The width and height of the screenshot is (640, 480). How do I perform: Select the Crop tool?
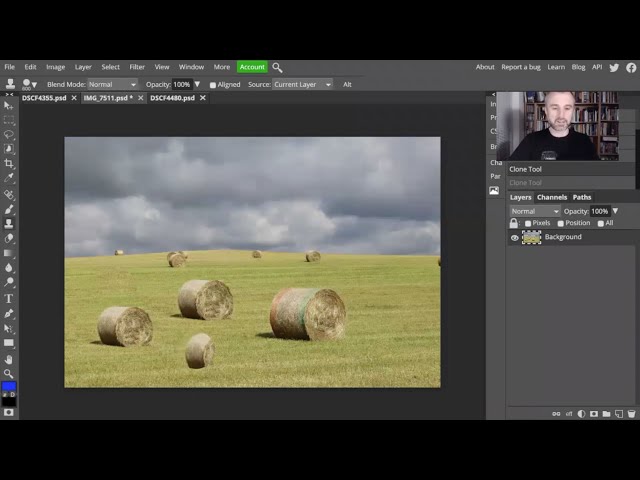(9, 163)
